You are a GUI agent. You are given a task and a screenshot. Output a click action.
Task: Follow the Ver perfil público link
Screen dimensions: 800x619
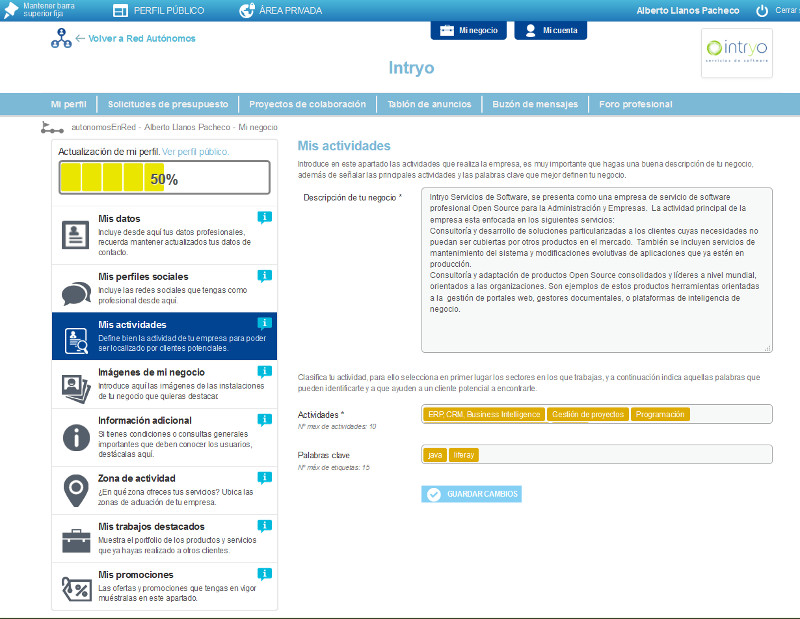[x=195, y=152]
